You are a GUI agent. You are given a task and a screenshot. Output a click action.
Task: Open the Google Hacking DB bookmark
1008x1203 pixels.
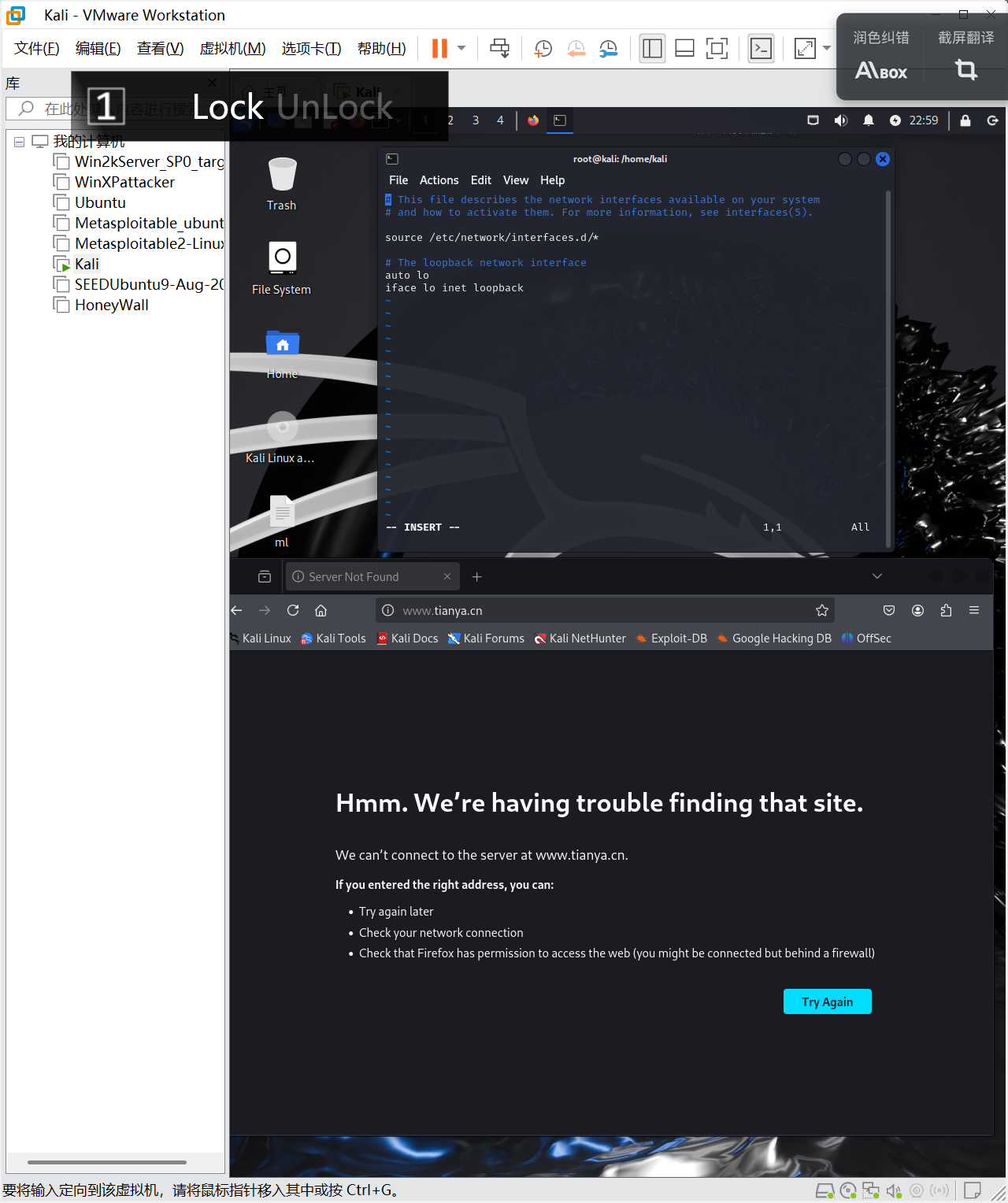774,639
